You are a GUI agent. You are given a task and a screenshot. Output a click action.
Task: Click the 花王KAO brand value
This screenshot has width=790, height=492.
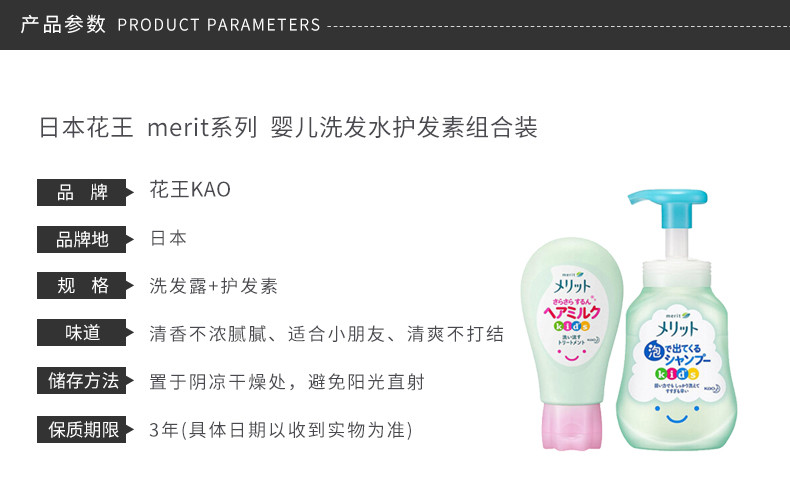(x=190, y=190)
